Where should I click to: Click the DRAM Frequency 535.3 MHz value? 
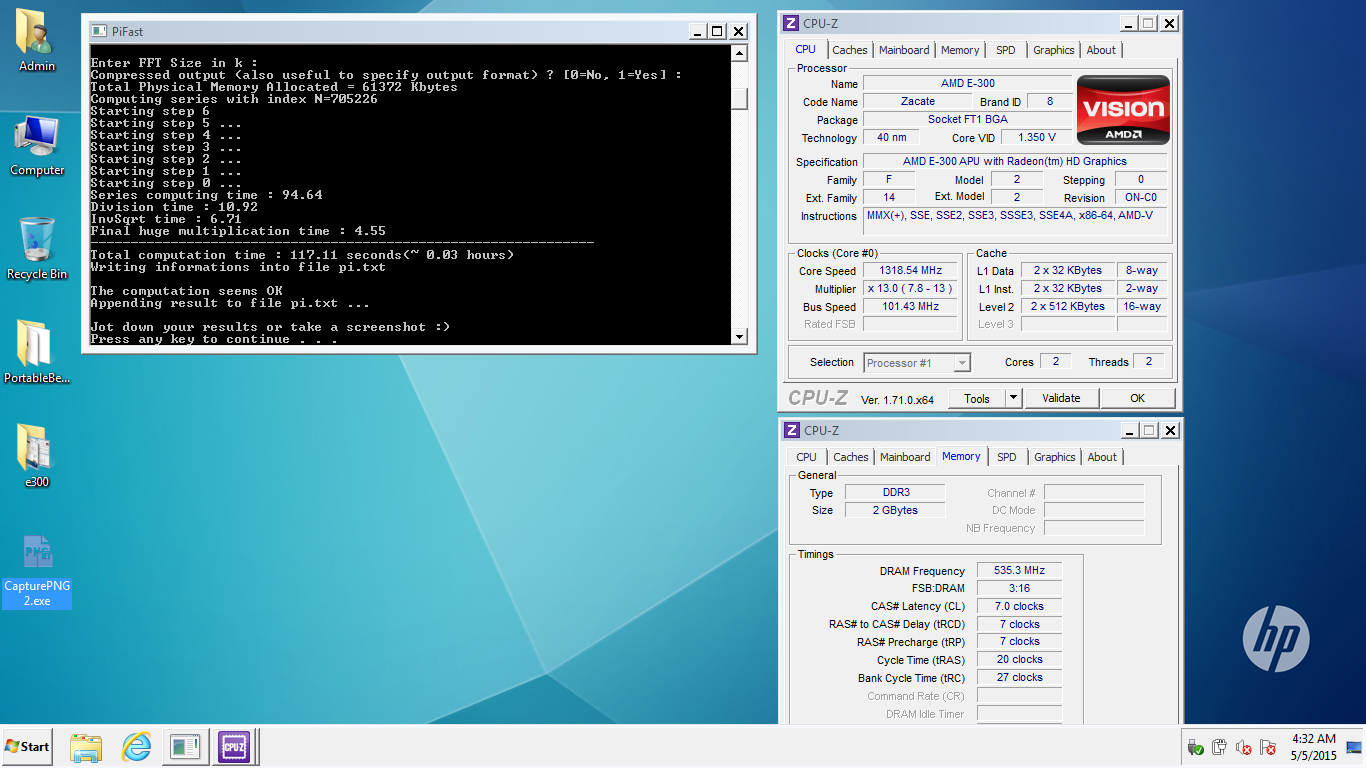tap(1019, 570)
